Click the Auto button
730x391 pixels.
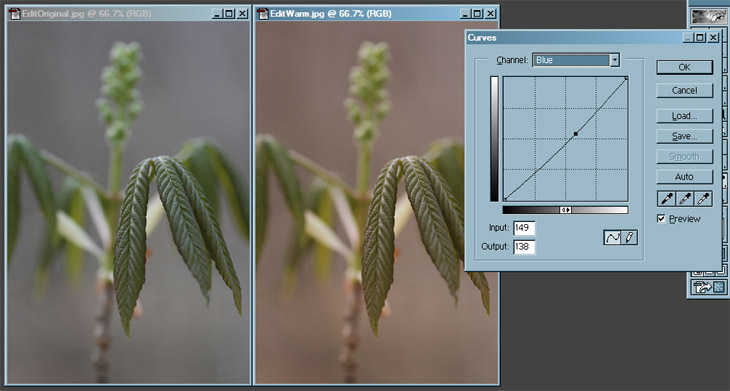684,177
